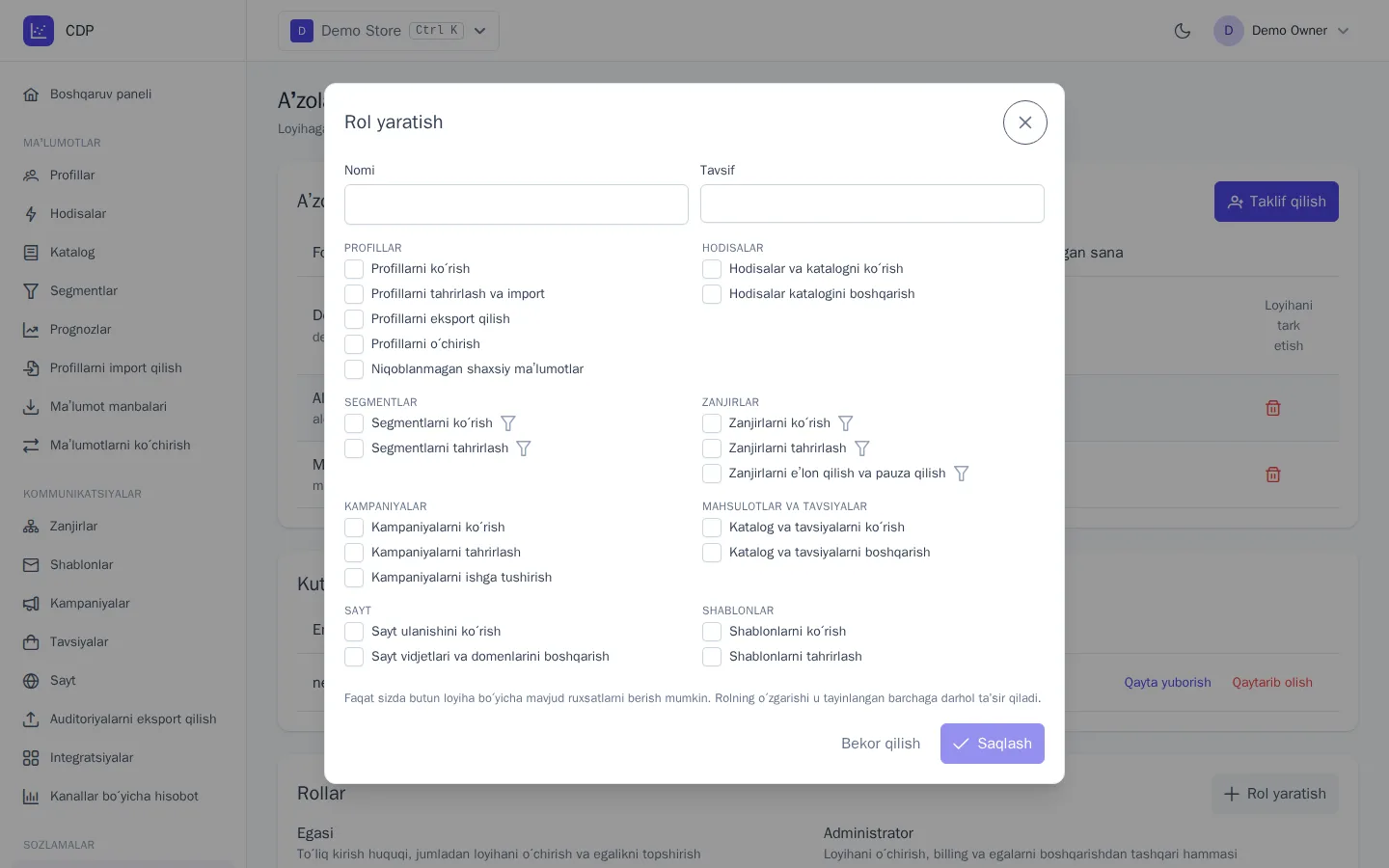The width and height of the screenshot is (1389, 868).
Task: Open Sayt globe icon in sidebar
Action: (x=31, y=681)
